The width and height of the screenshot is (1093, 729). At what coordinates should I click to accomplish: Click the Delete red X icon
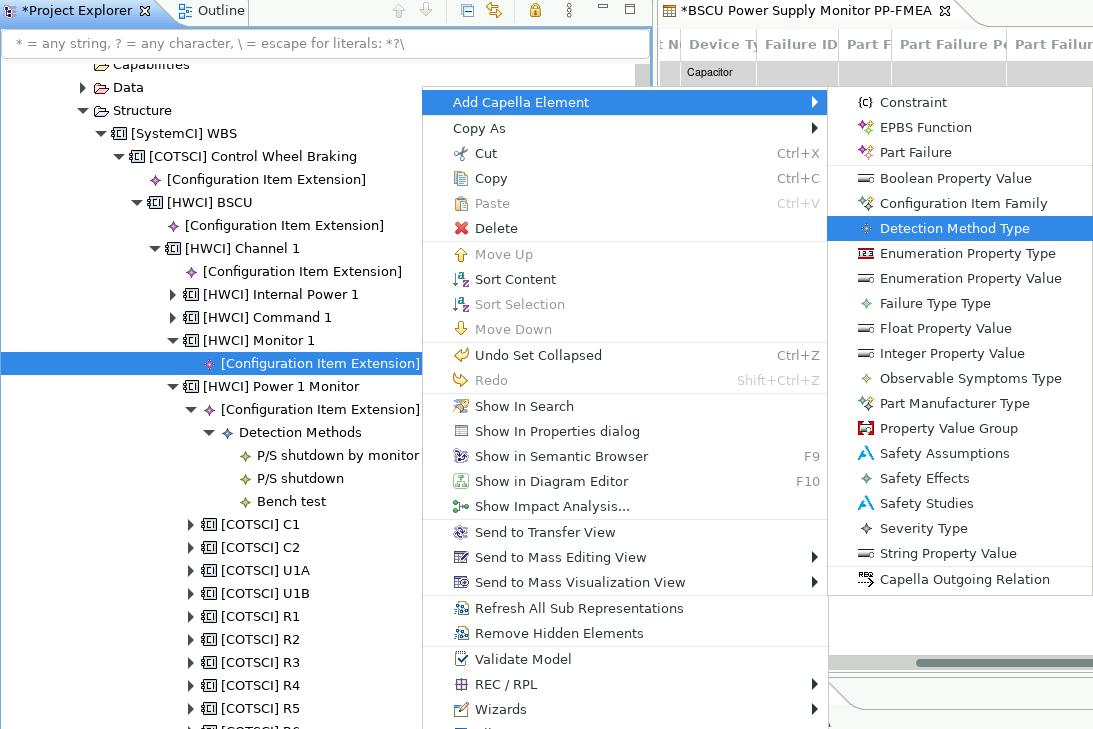click(x=461, y=229)
